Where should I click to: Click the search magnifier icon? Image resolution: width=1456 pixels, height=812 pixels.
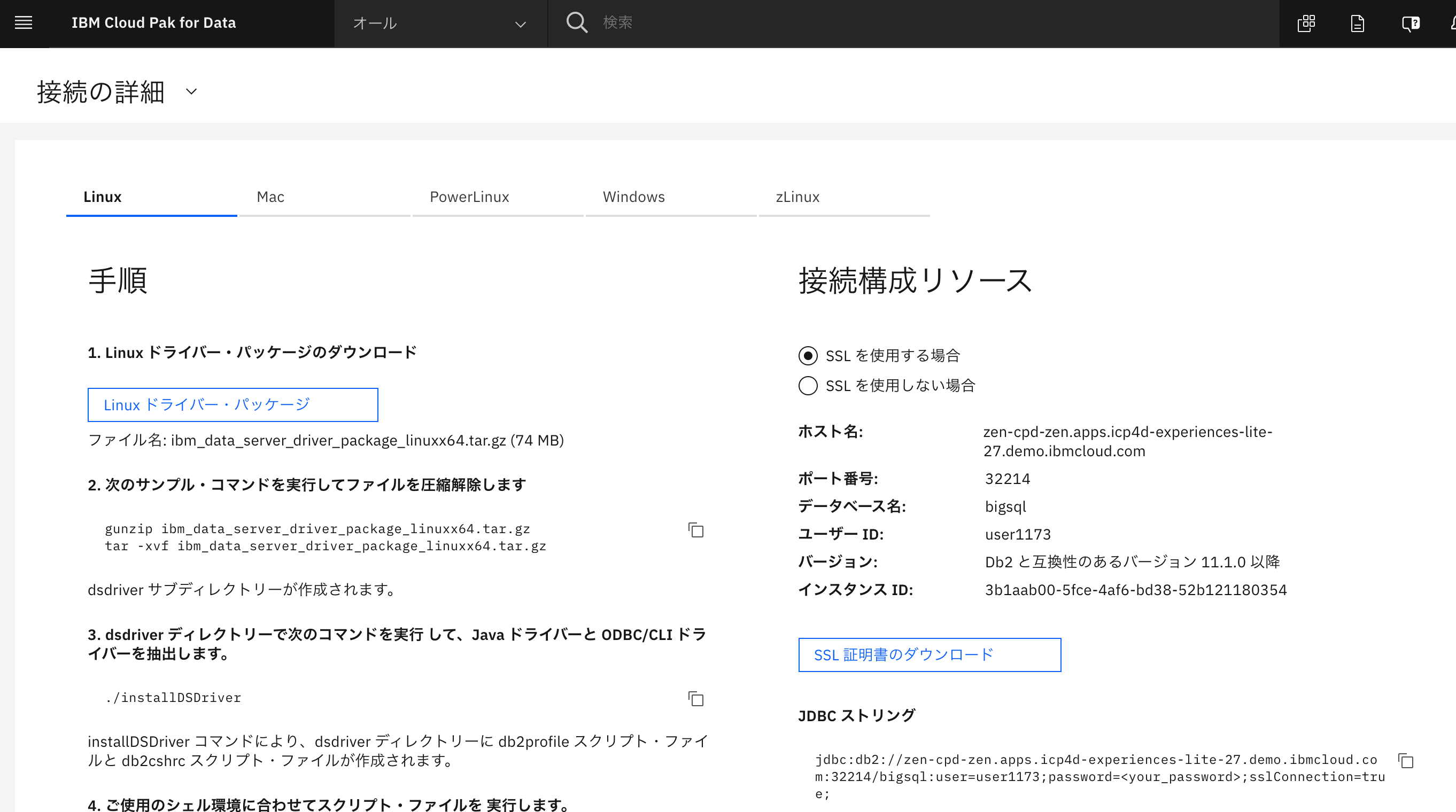(576, 22)
